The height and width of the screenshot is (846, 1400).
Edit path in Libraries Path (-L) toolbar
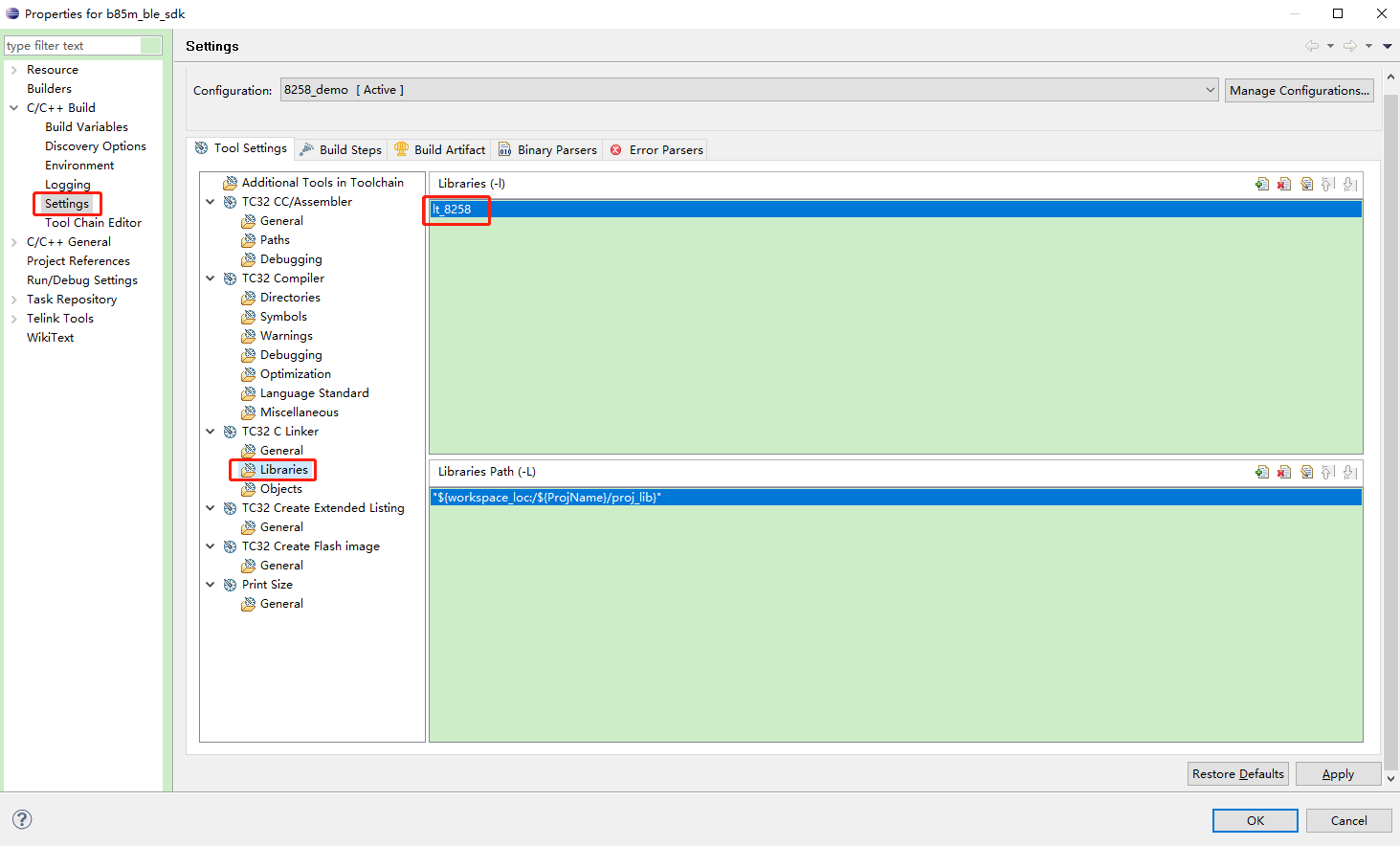(x=1306, y=472)
